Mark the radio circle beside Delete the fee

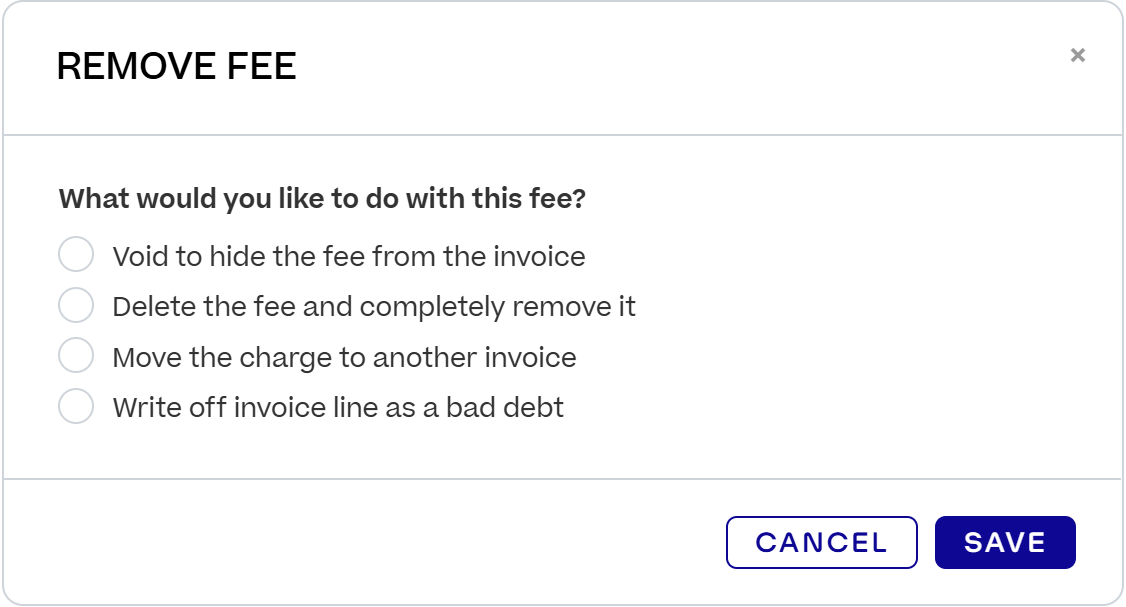click(76, 305)
